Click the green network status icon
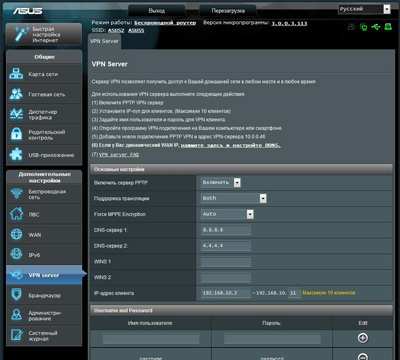Viewport: 400px width, 360px height. click(363, 27)
